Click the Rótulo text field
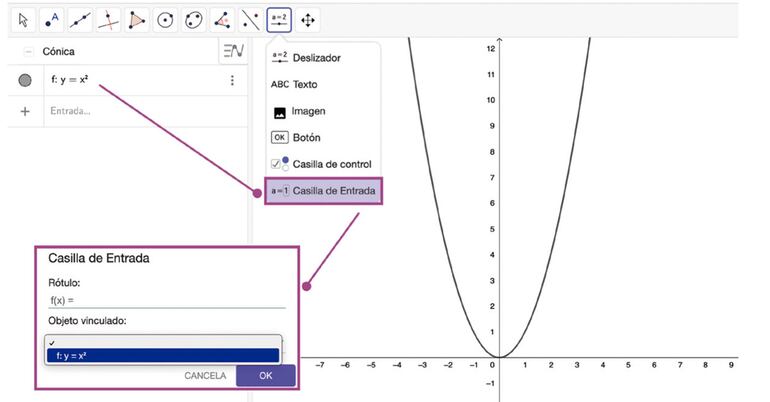This screenshot has width=770, height=402. (x=167, y=299)
